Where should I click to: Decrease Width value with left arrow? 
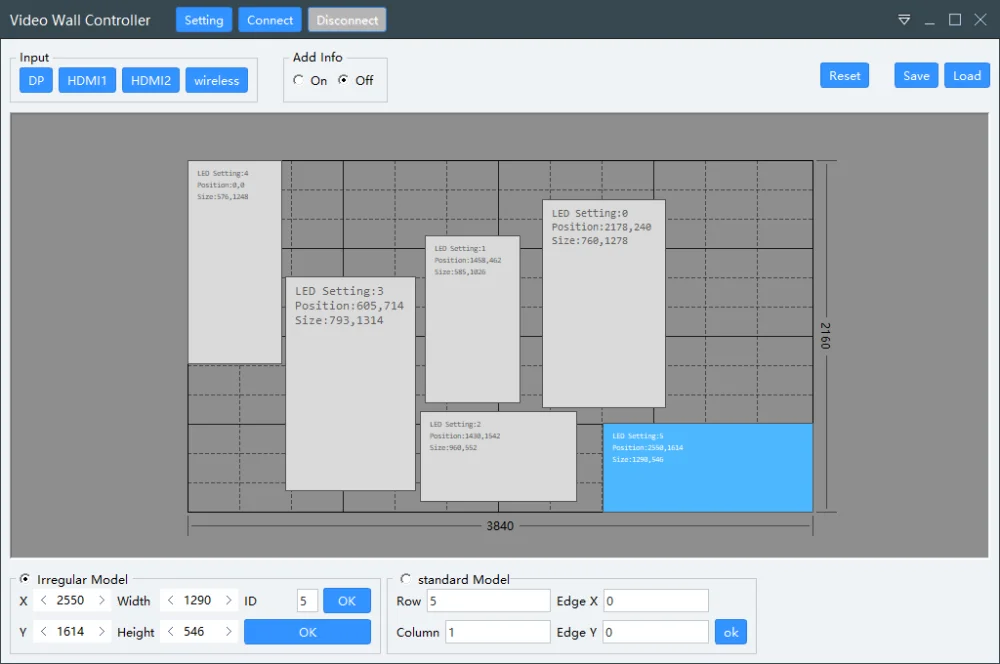170,600
